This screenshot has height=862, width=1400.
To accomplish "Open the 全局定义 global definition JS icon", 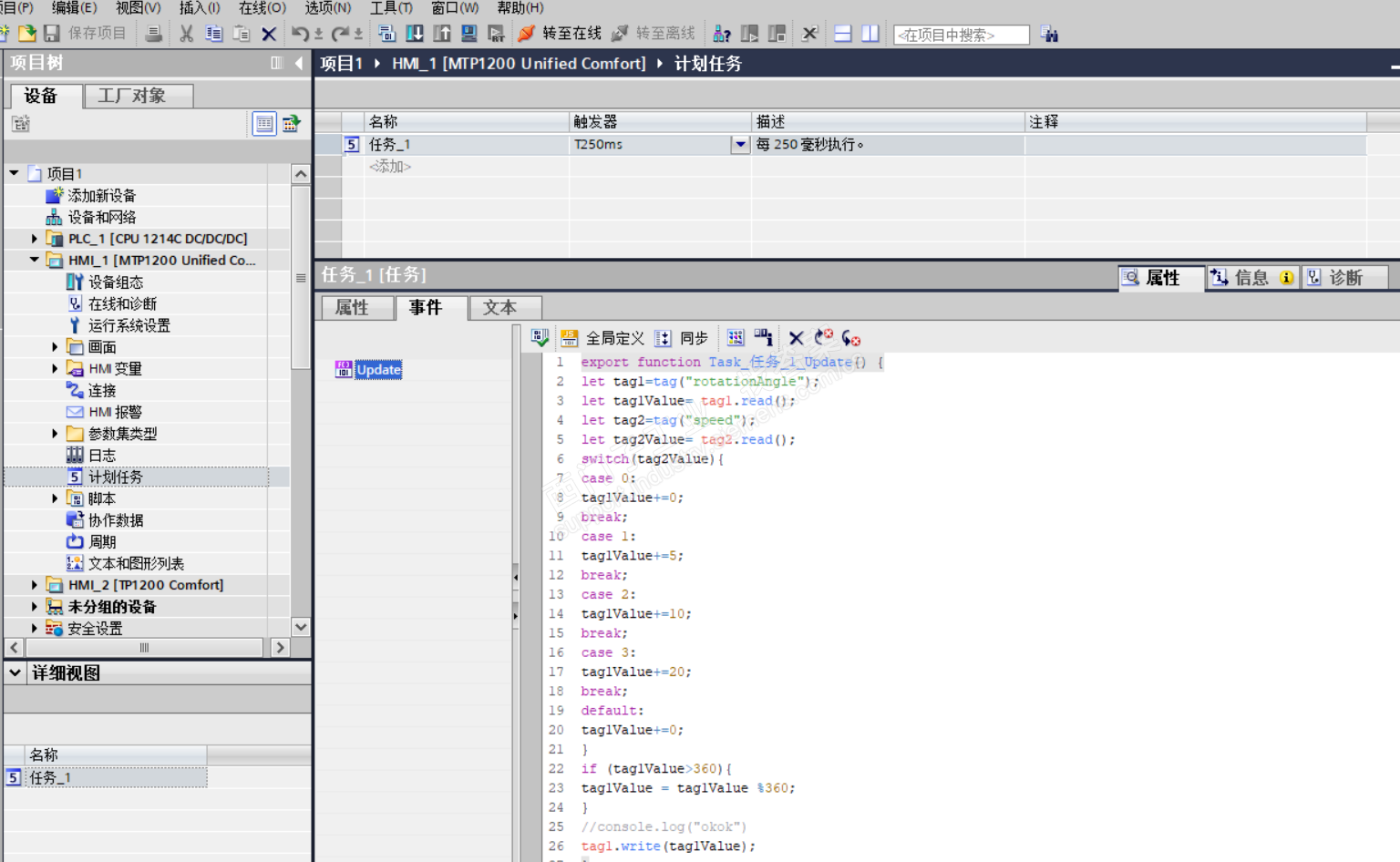I will (570, 338).
